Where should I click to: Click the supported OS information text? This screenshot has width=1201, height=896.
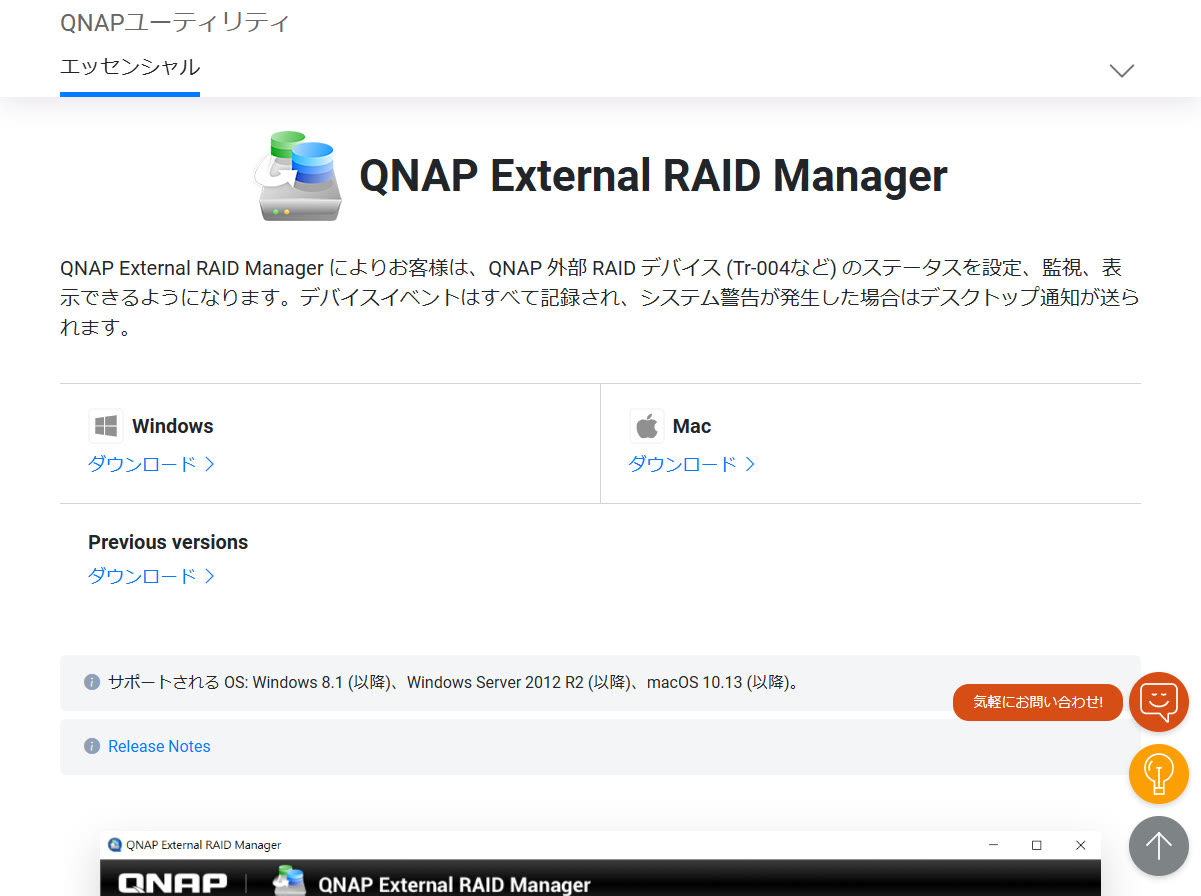(453, 683)
